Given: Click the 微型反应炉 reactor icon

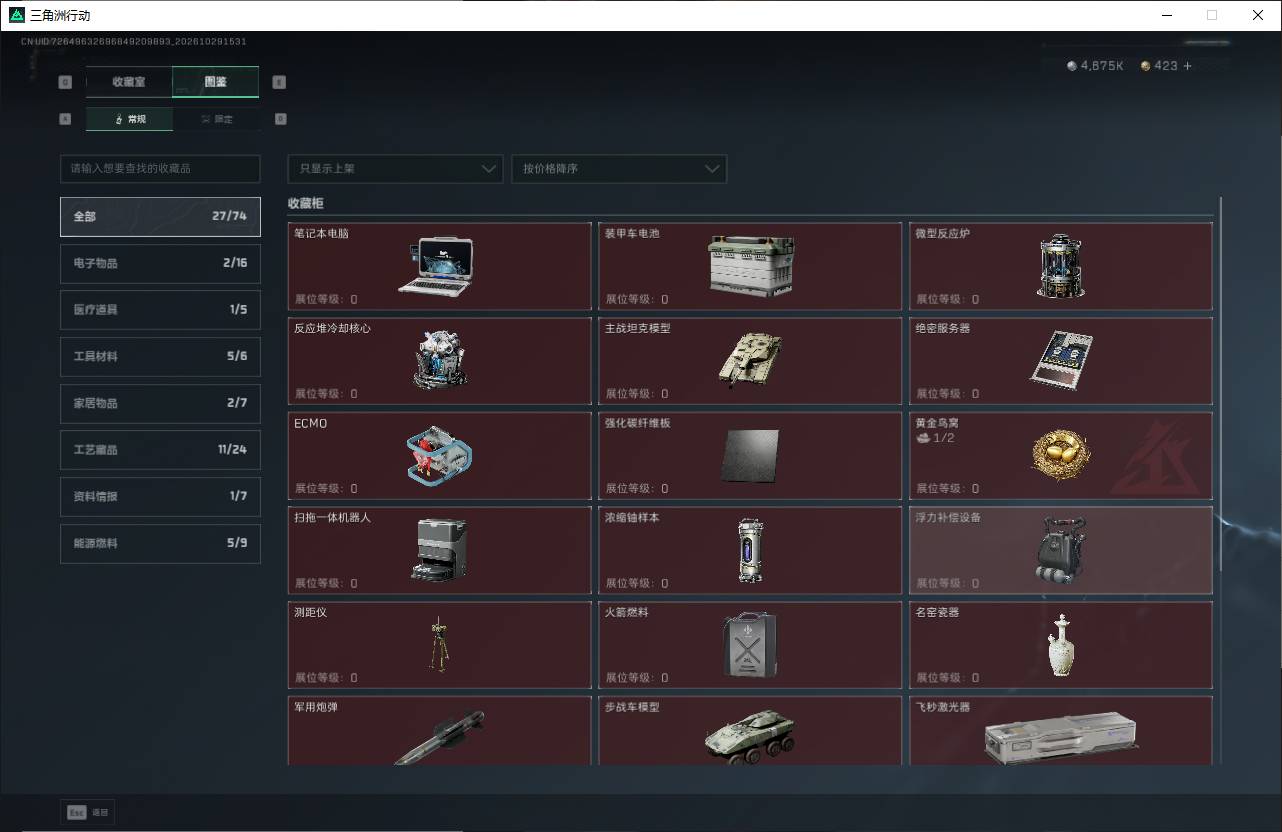Looking at the screenshot, I should tap(1060, 266).
